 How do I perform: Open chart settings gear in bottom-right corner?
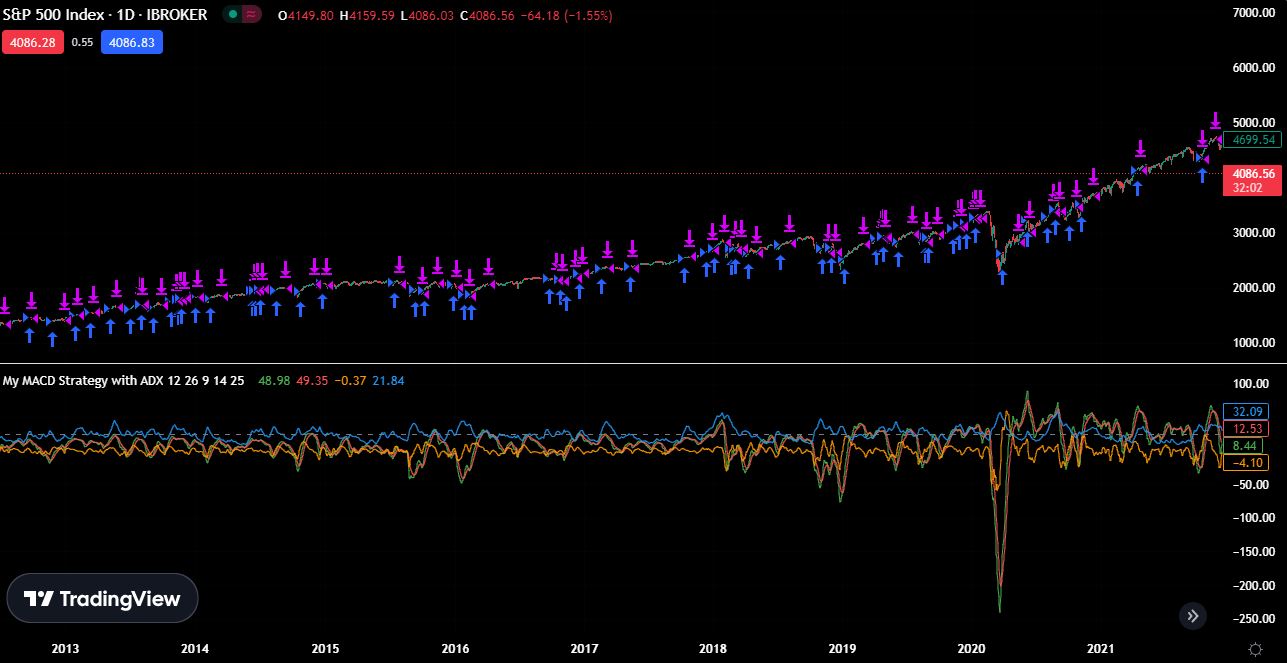1255,649
